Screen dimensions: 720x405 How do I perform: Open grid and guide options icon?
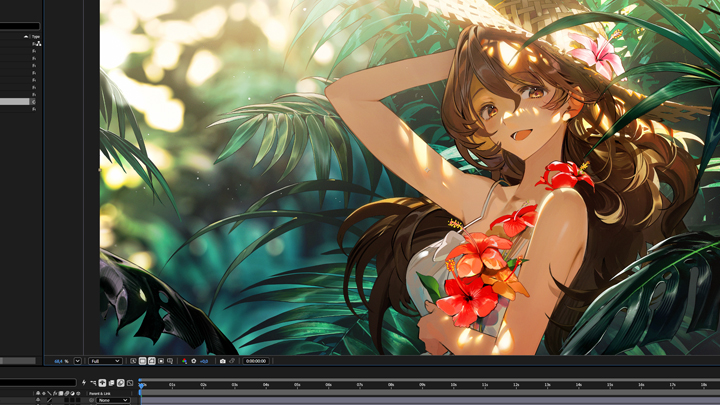pos(170,361)
